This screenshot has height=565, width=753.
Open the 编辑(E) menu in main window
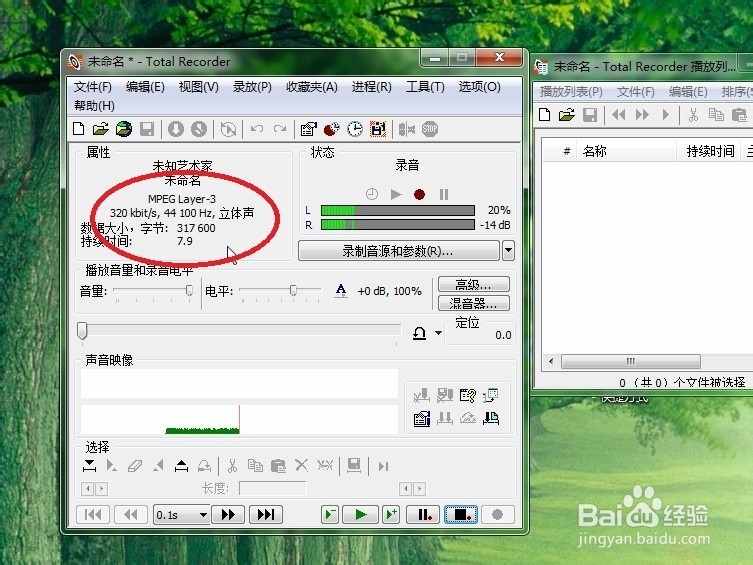point(145,87)
